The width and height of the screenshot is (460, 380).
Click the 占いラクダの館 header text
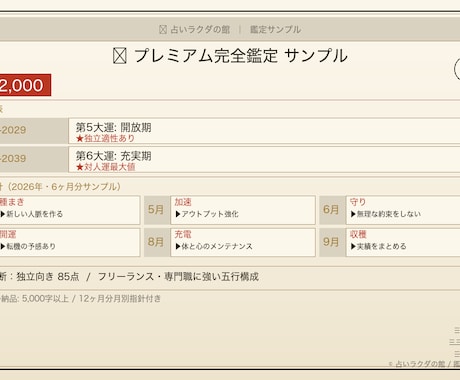click(200, 30)
